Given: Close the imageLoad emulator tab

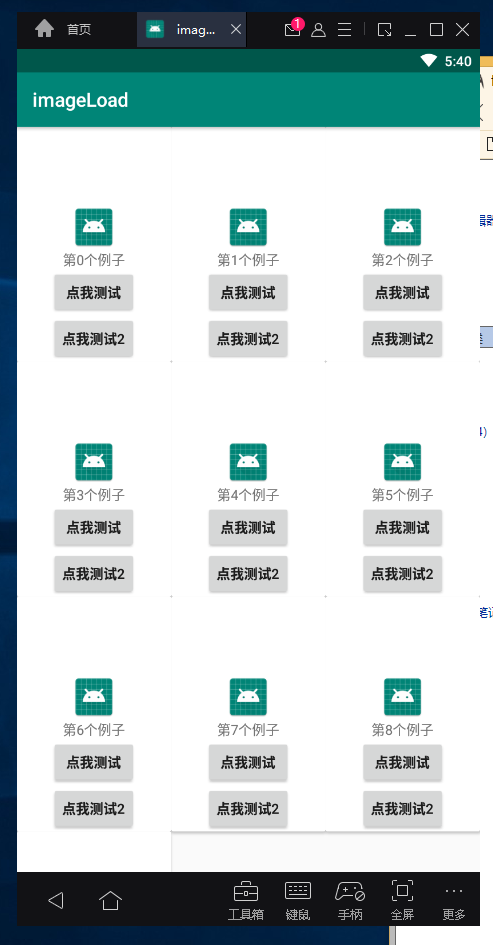Looking at the screenshot, I should point(236,30).
